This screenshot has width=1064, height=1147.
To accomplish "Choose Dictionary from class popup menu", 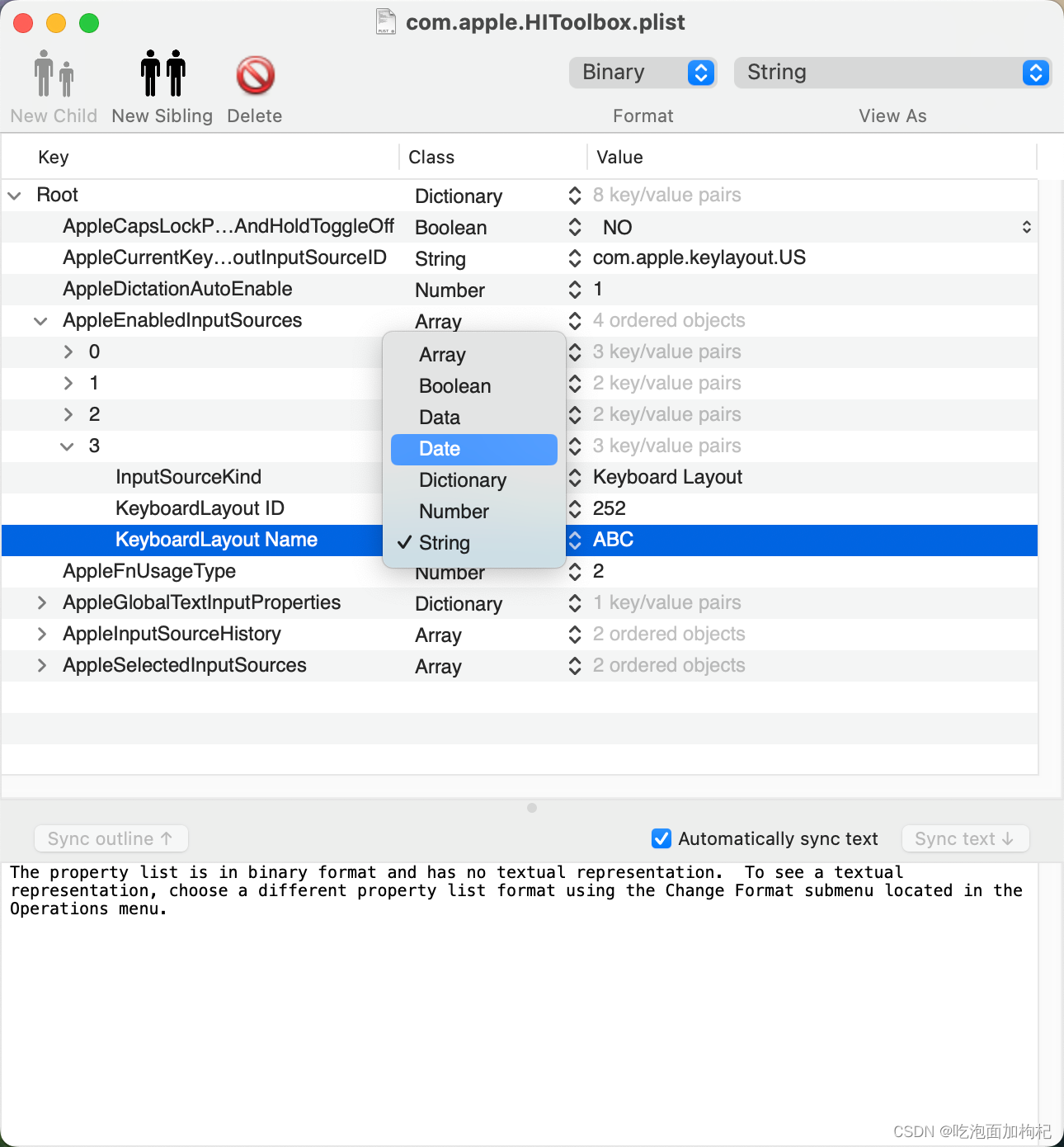I will [474, 480].
